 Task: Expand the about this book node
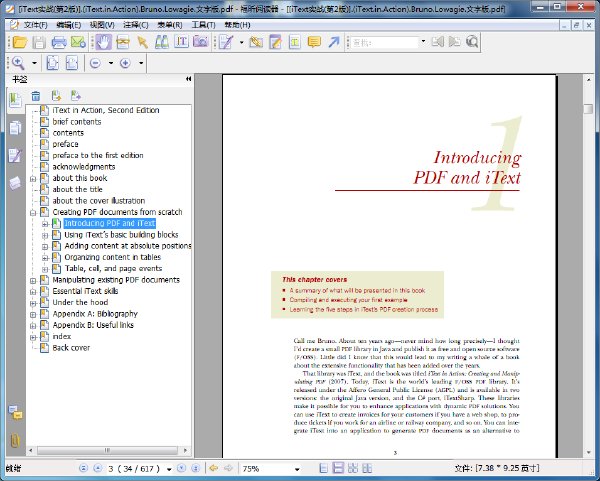(33, 179)
